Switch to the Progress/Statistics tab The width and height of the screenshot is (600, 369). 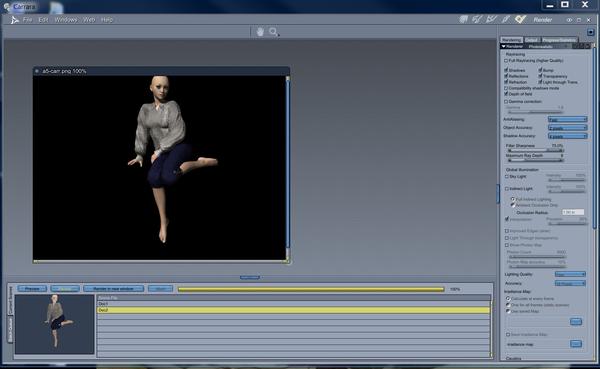[559, 40]
